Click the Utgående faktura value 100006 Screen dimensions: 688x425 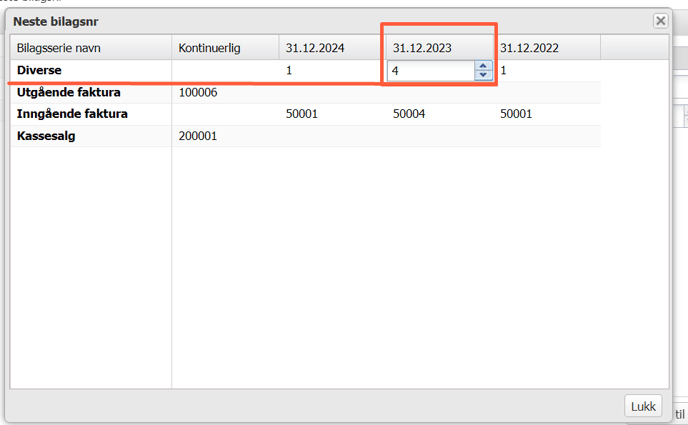pos(198,93)
